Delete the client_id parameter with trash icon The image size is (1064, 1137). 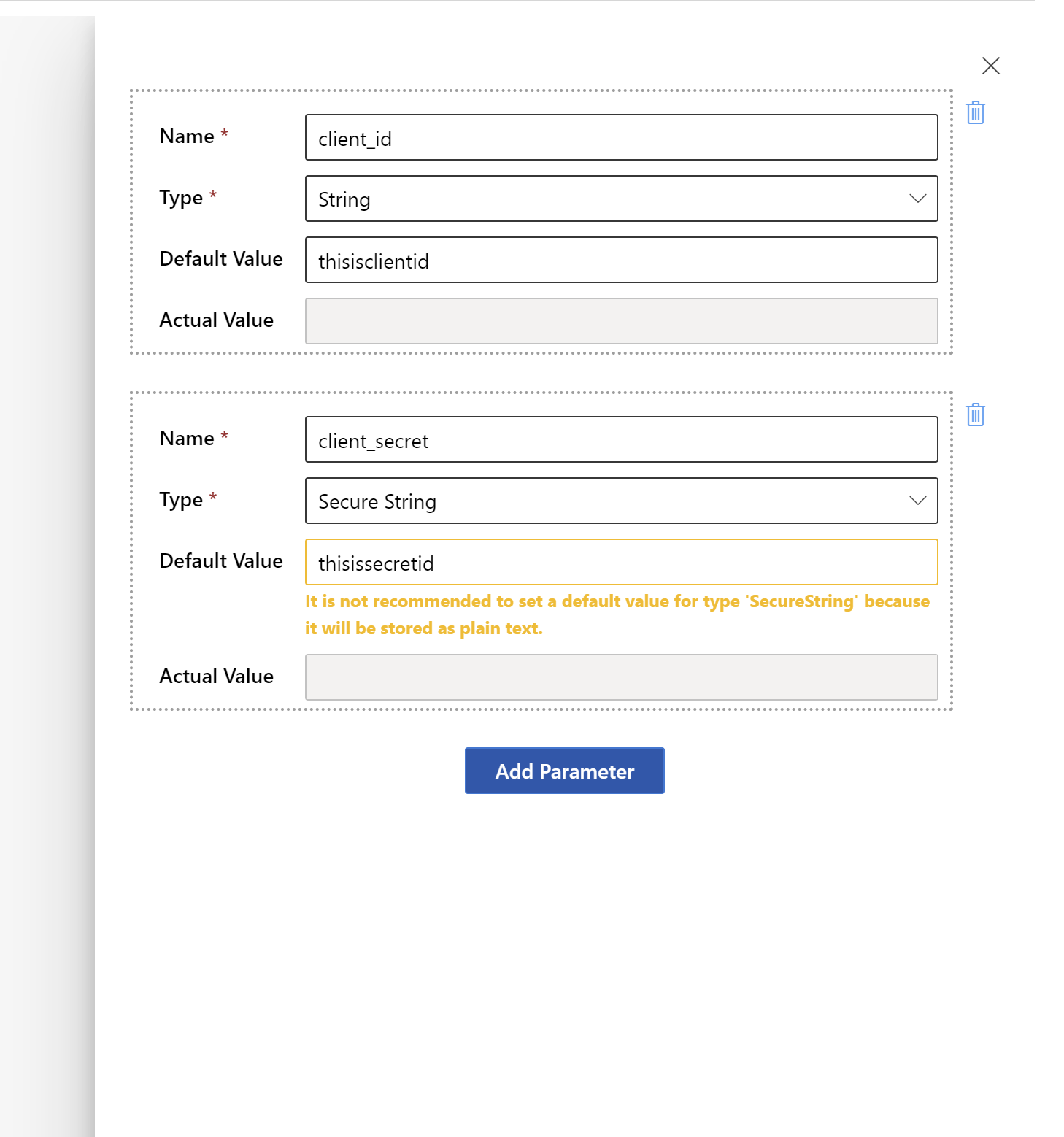976,112
